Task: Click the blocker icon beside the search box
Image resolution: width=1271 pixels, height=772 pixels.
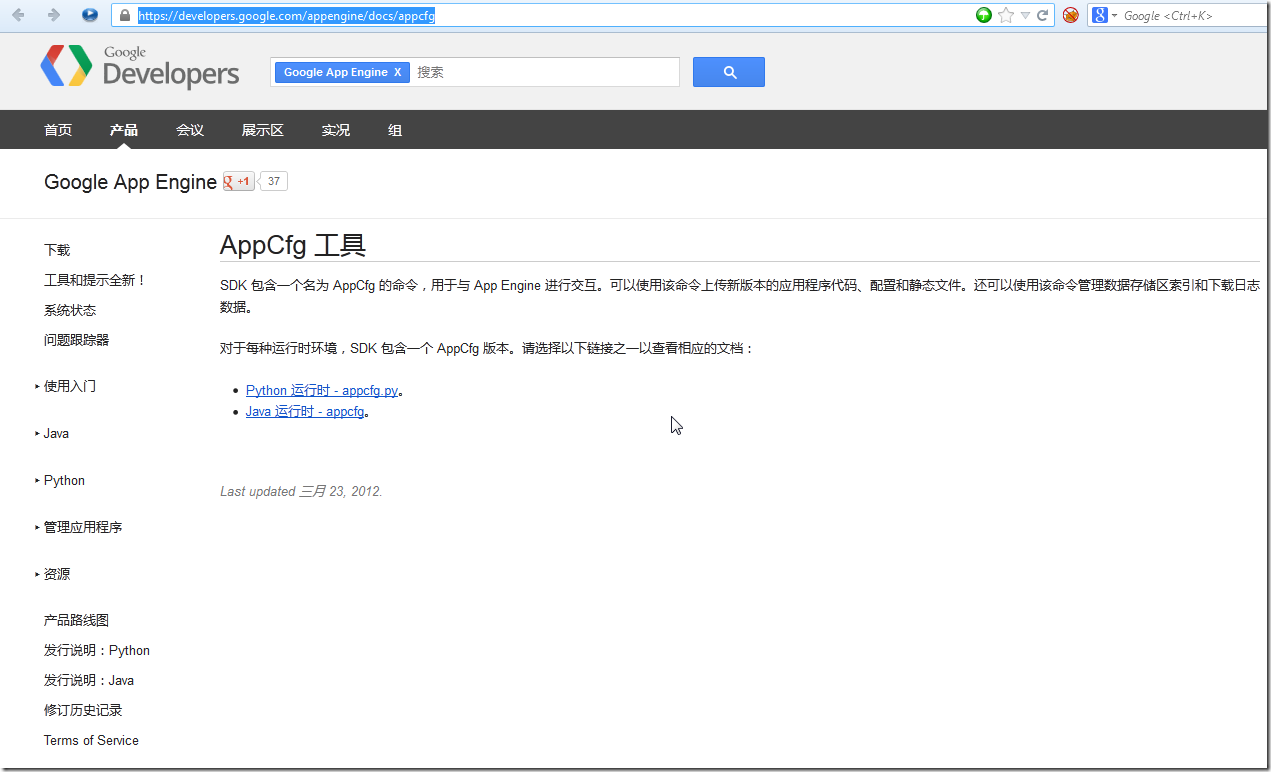Action: point(1070,15)
